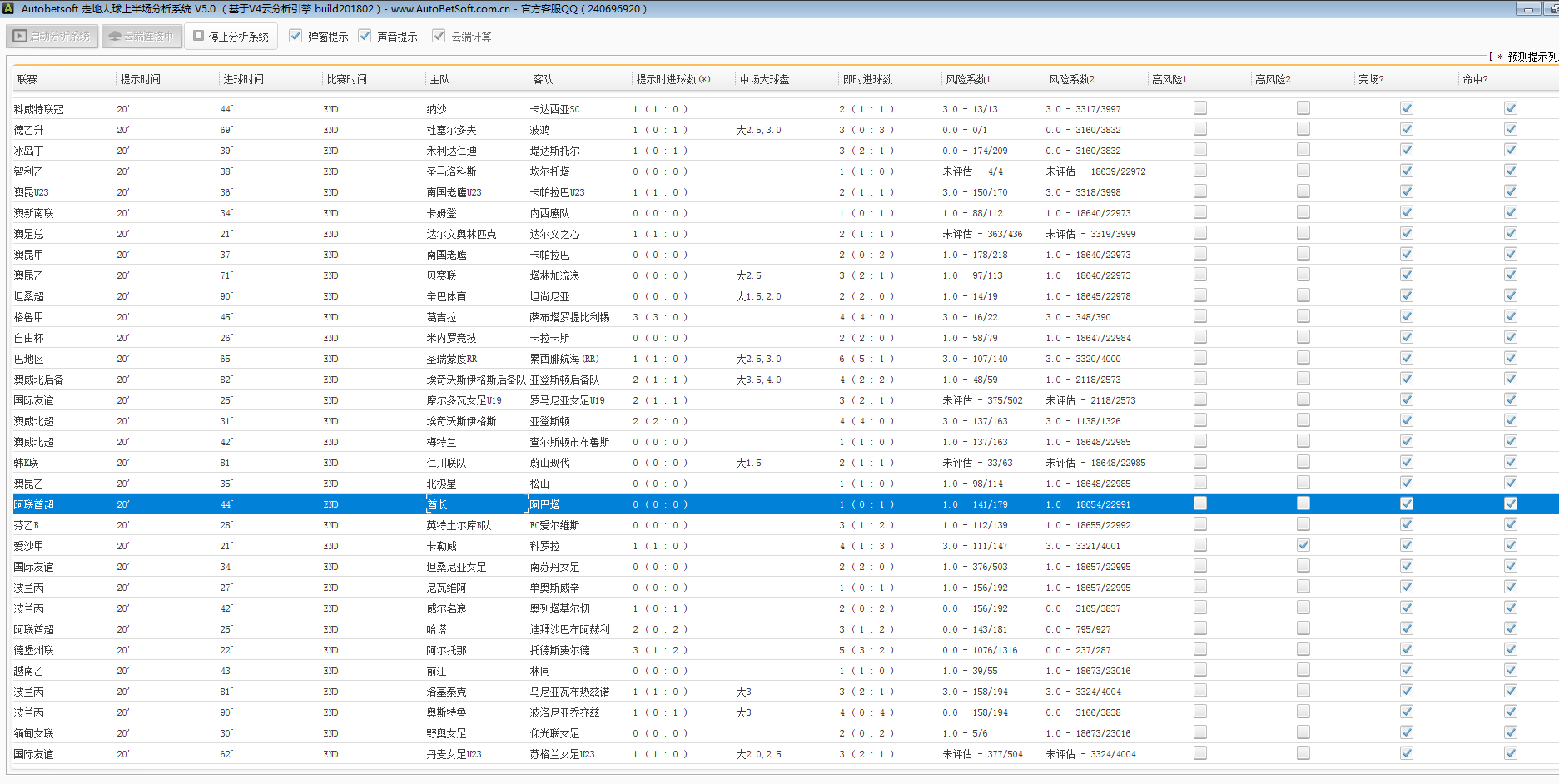Select the 葛吉拉 match row

[442, 317]
